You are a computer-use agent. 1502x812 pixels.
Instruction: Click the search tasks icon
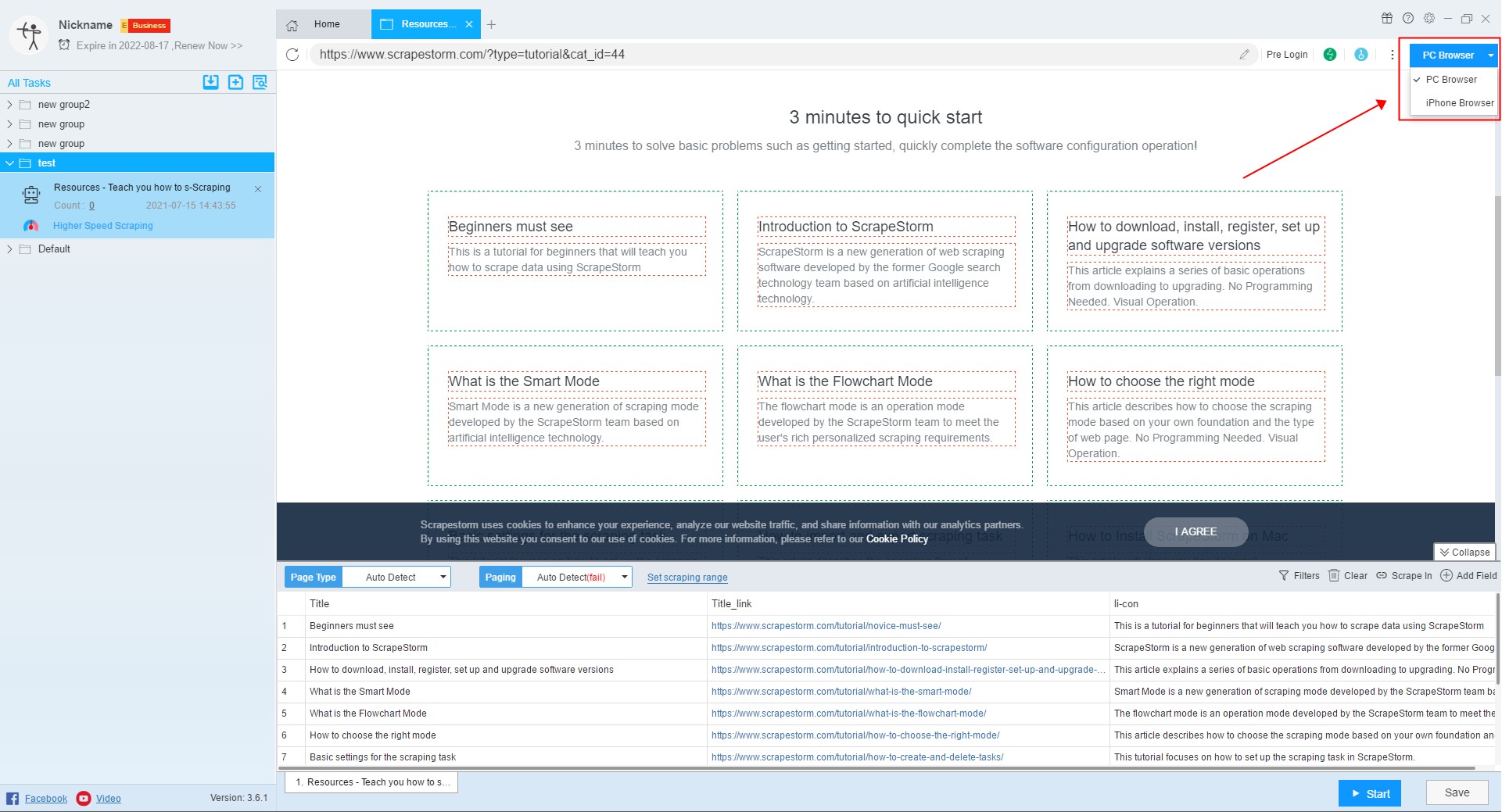click(x=260, y=82)
